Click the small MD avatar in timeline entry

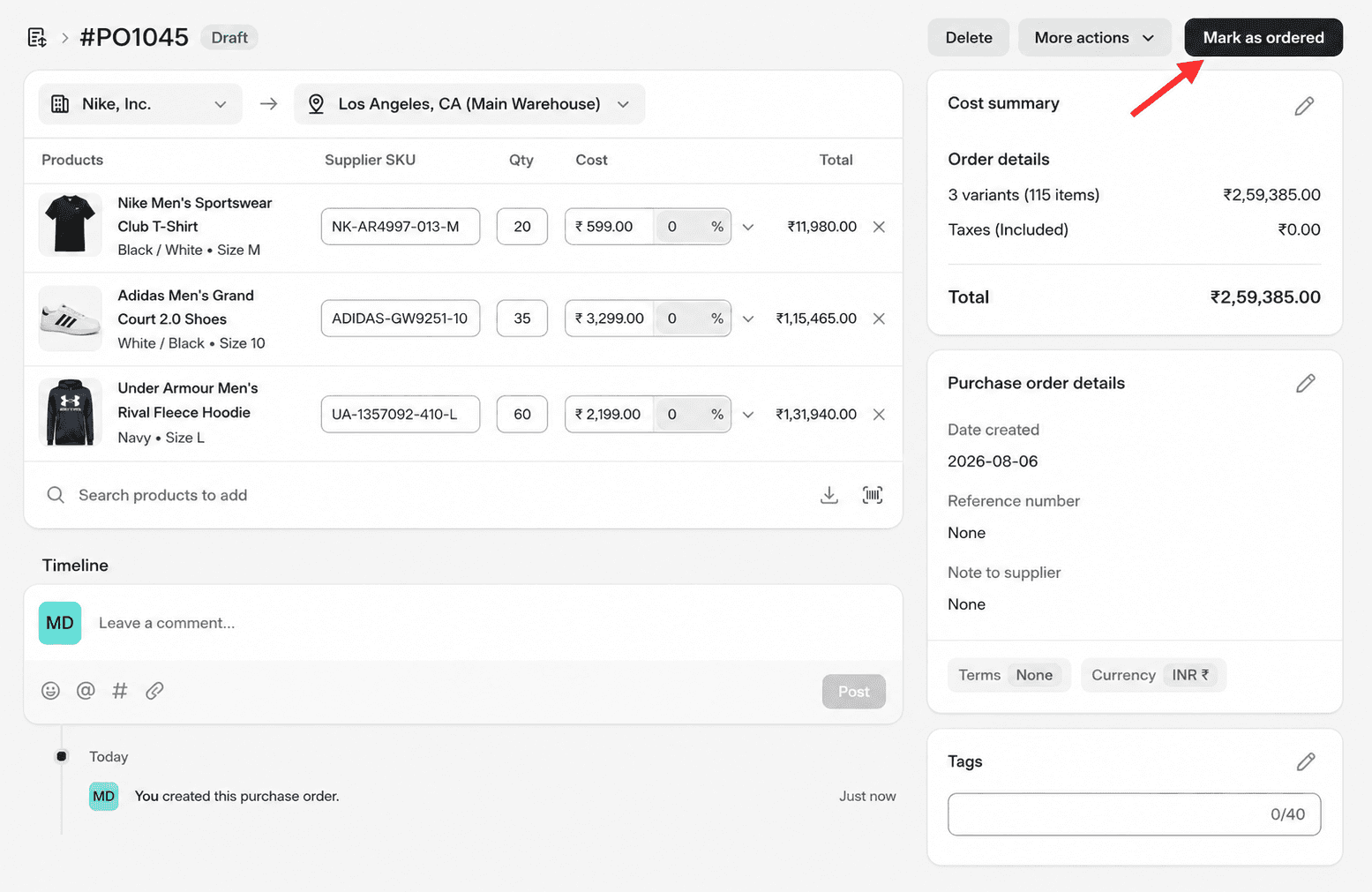[103, 796]
